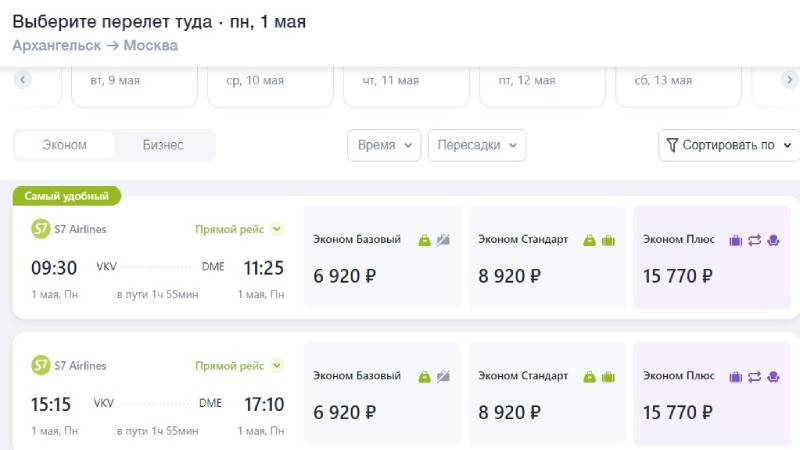Click the S7 Airlines logo on the 15:15 flight
The image size is (800, 450).
[x=41, y=366]
